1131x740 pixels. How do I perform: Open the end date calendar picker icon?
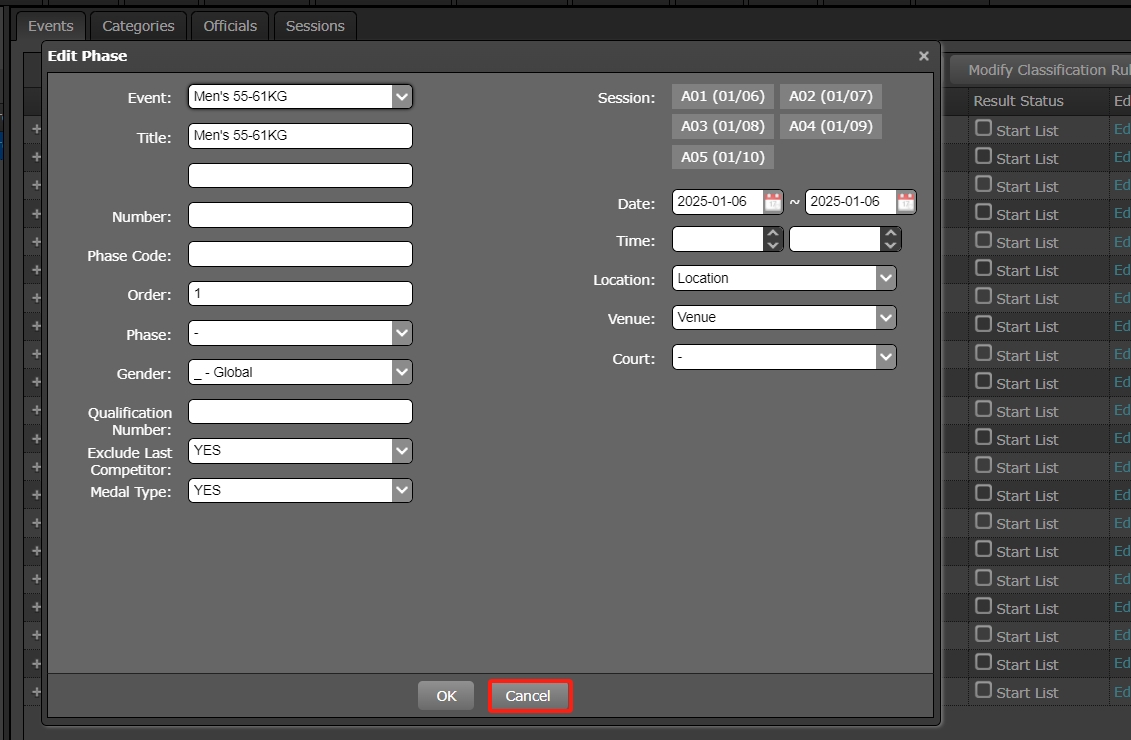[905, 202]
